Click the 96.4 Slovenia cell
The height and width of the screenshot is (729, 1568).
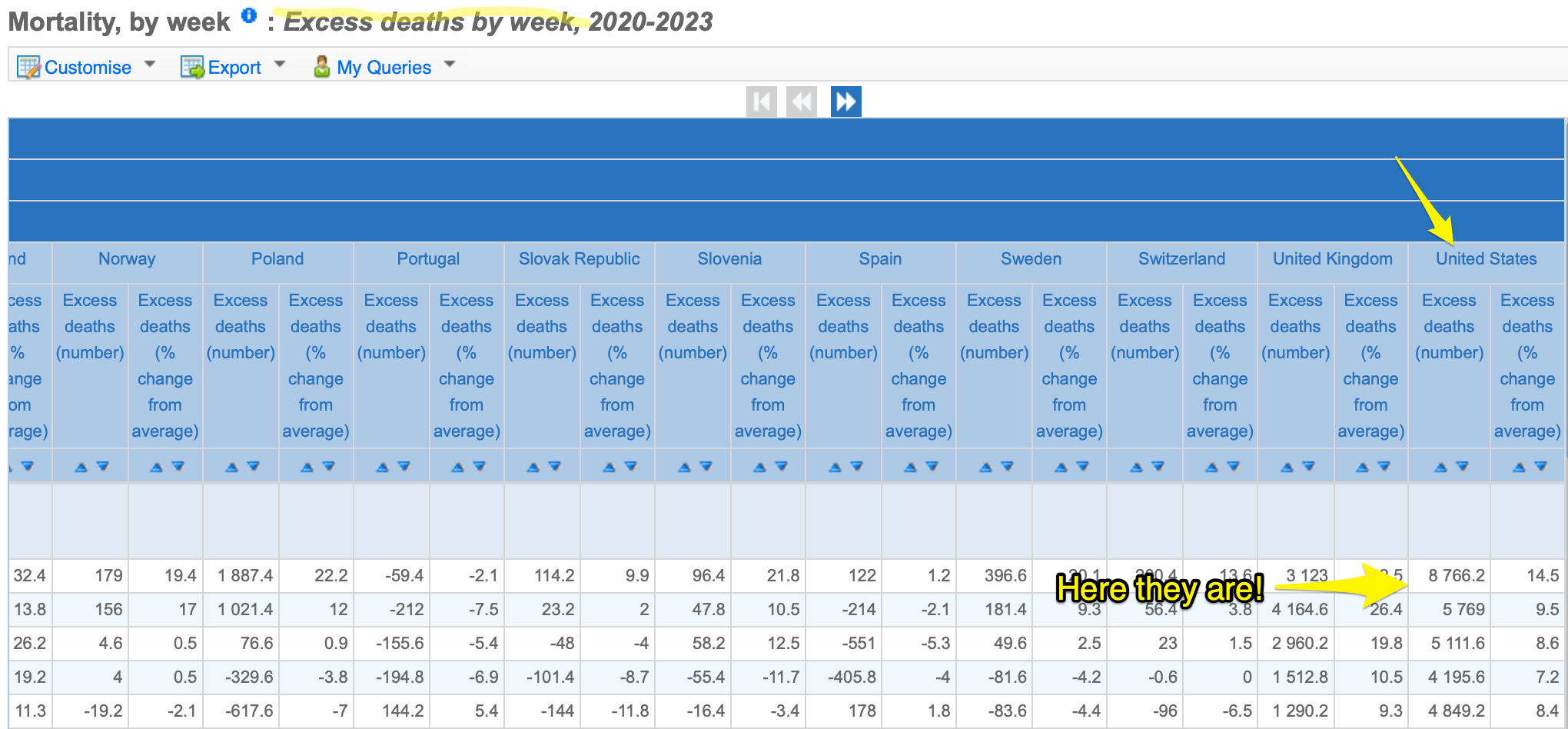pos(693,575)
